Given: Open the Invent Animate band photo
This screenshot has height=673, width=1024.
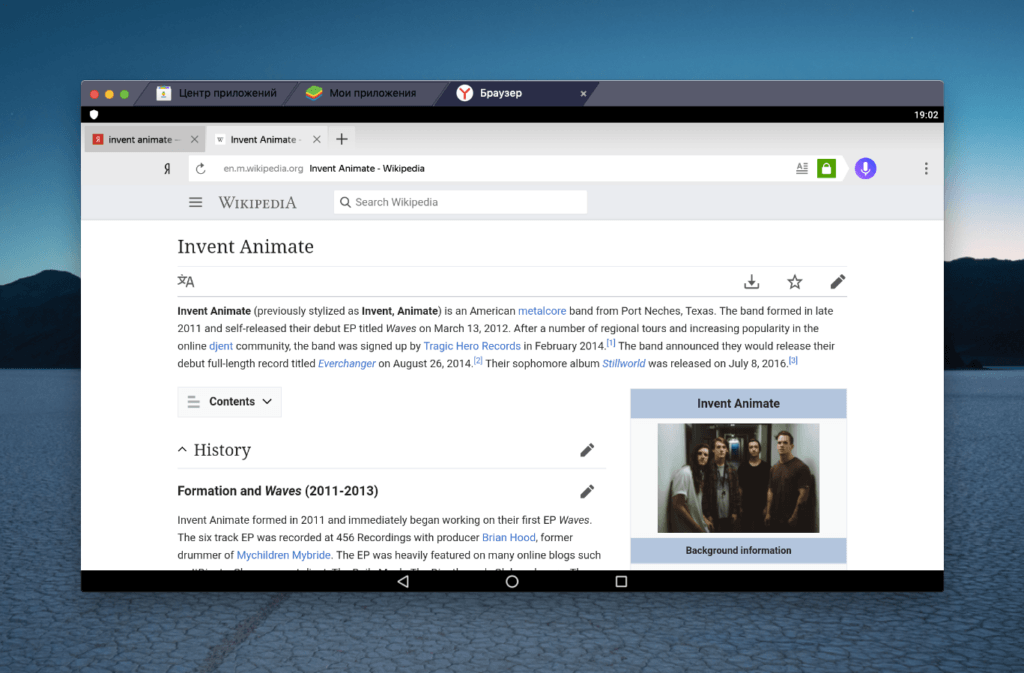Looking at the screenshot, I should pyautogui.click(x=739, y=478).
